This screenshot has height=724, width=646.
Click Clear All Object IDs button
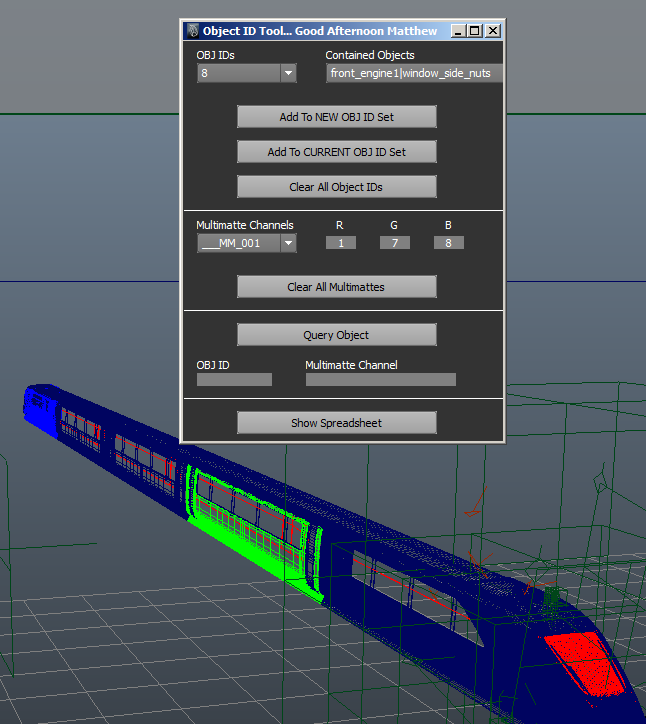point(336,187)
